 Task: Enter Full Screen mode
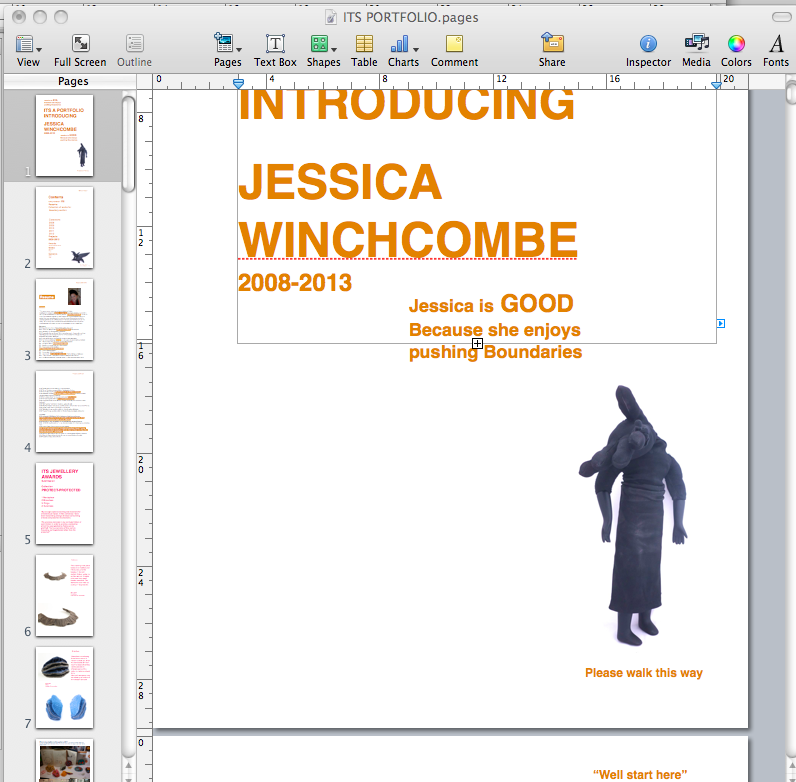click(x=80, y=44)
